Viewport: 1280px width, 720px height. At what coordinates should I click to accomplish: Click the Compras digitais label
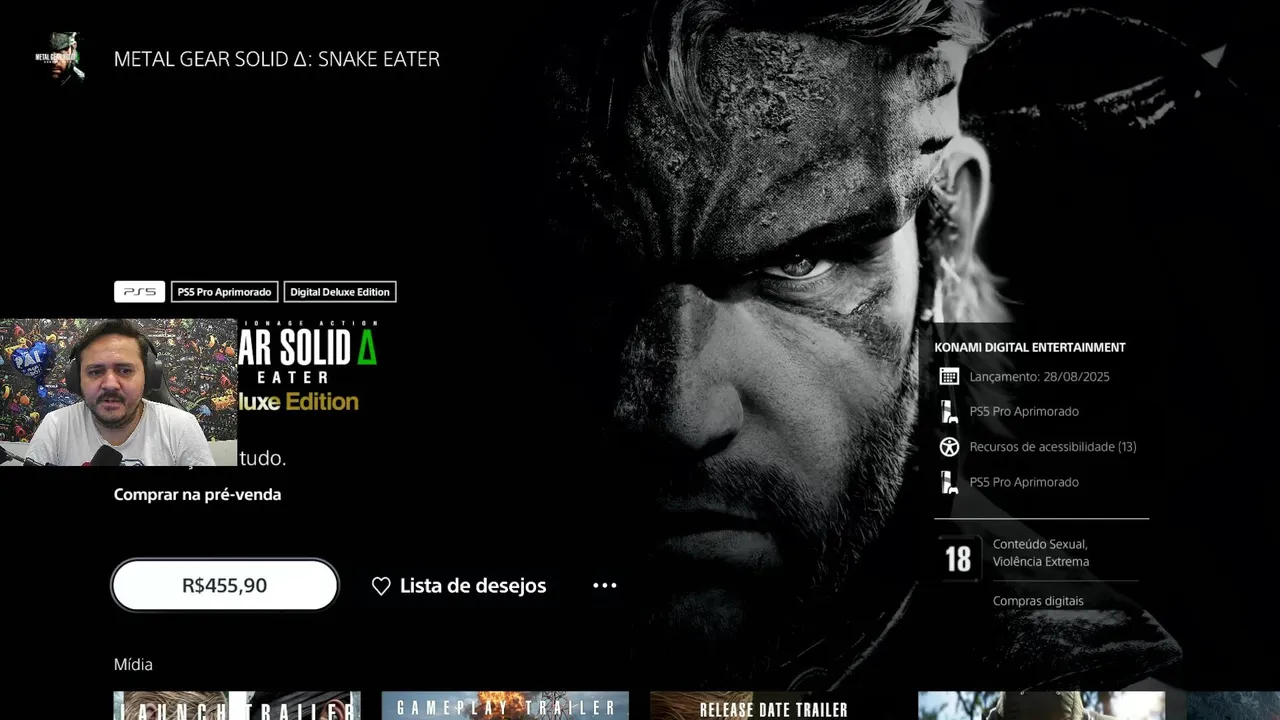[x=1038, y=601]
